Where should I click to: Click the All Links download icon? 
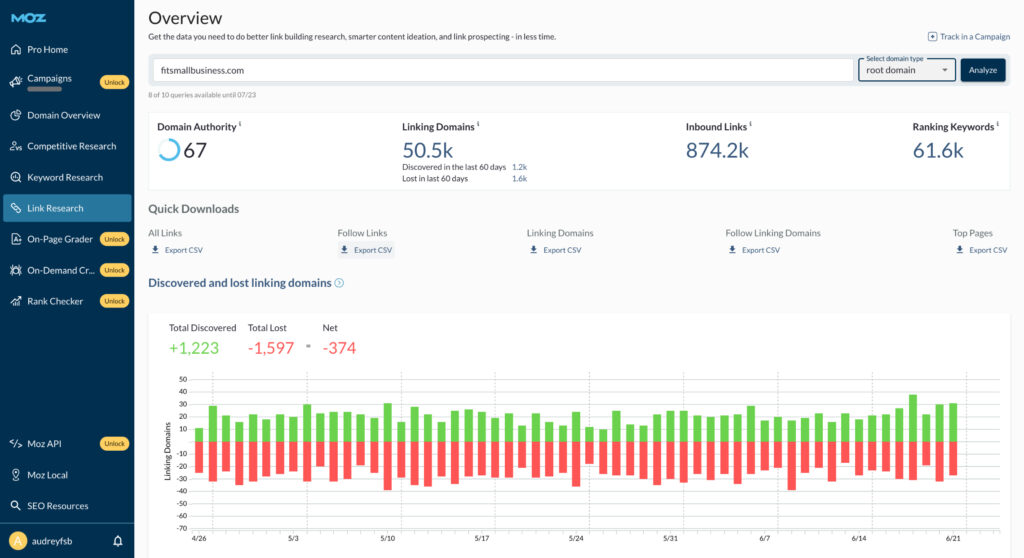(x=155, y=250)
